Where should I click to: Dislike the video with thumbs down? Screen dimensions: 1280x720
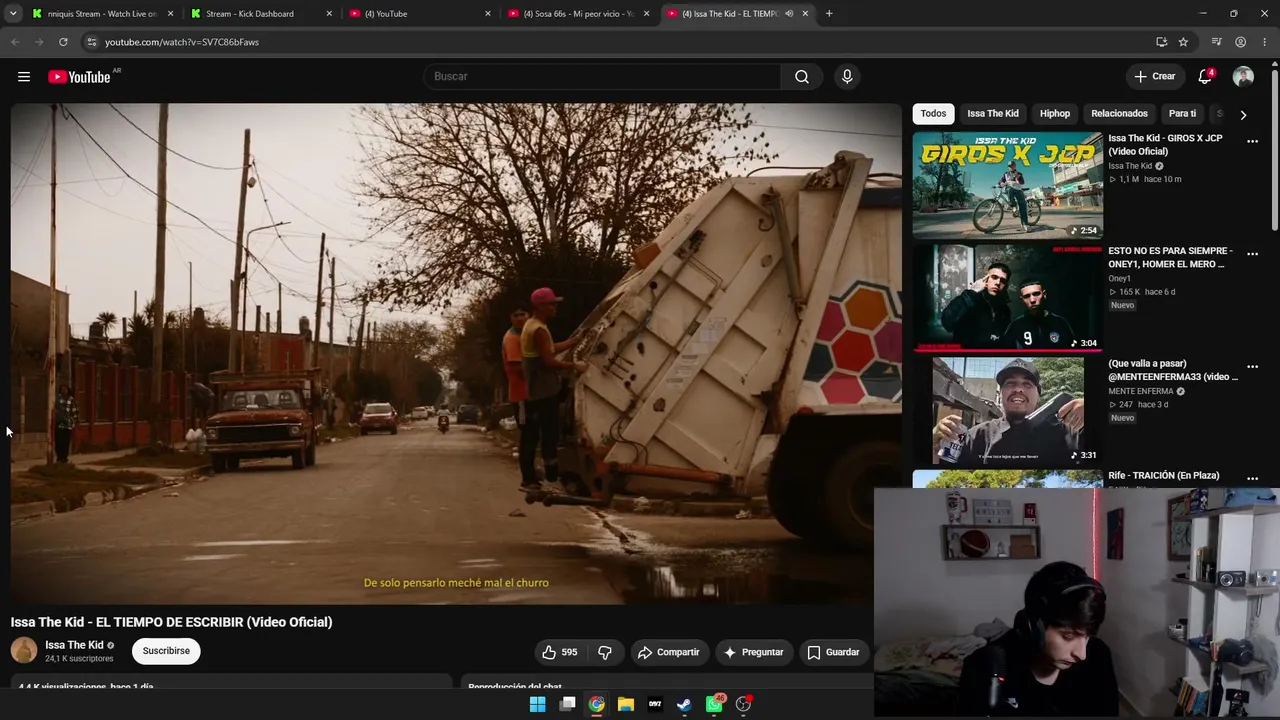(604, 652)
